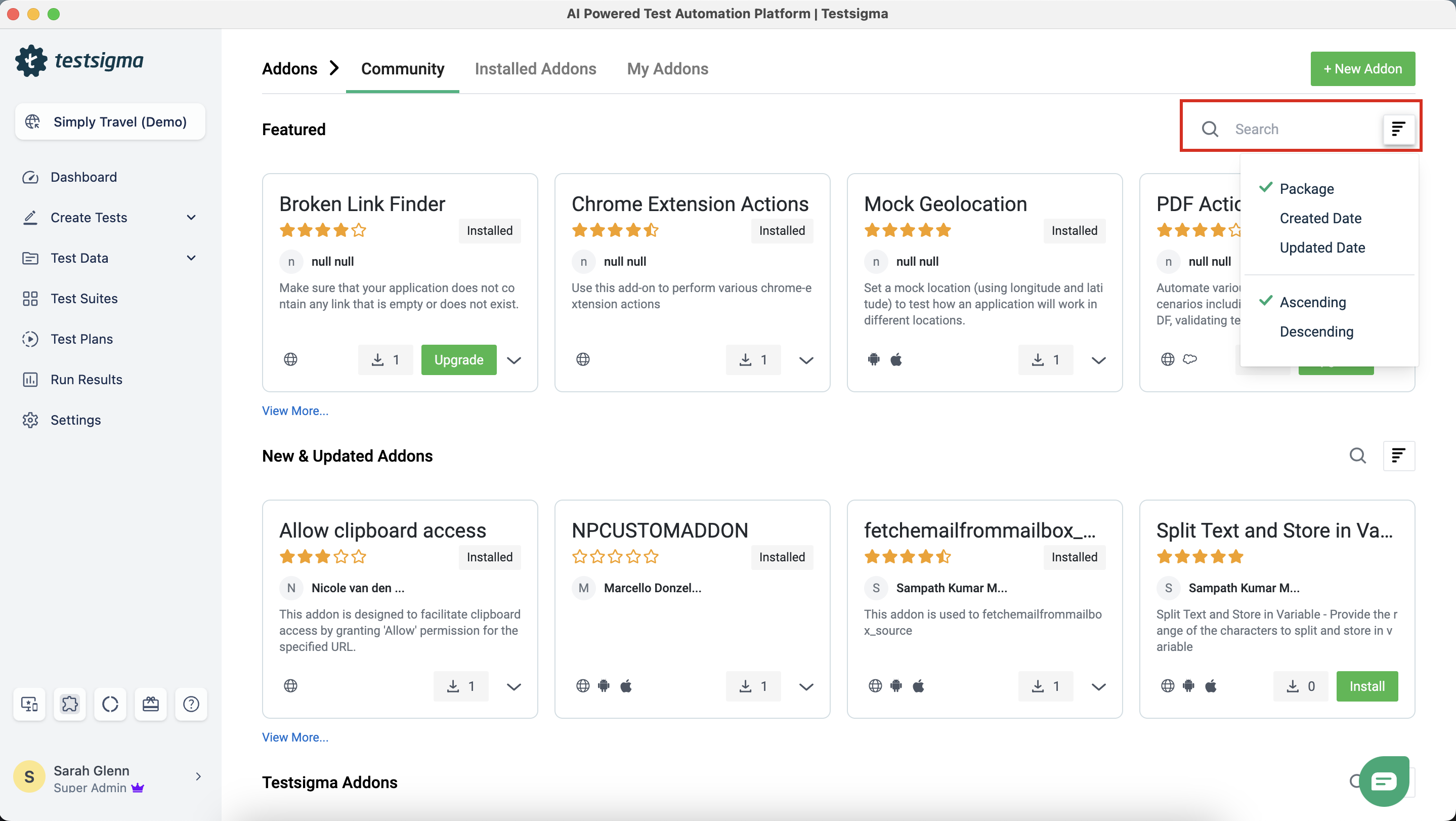Click View More under Featured
The width and height of the screenshot is (1456, 821).
point(295,411)
